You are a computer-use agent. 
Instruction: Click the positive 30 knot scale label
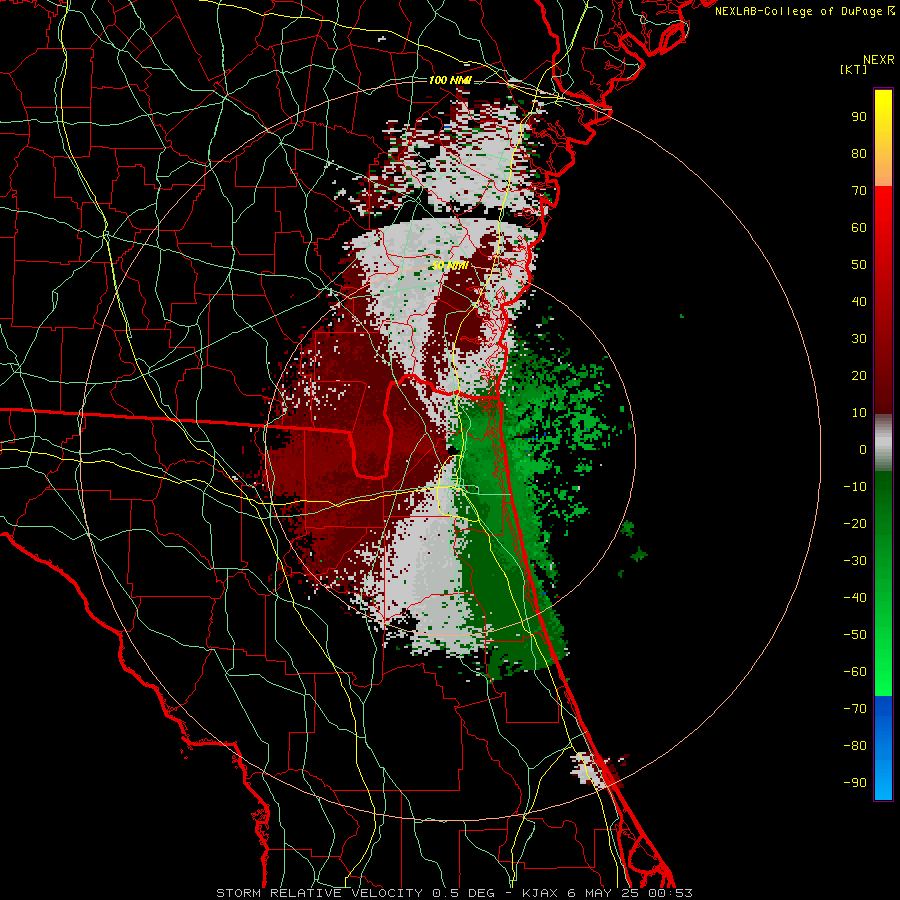tap(859, 339)
